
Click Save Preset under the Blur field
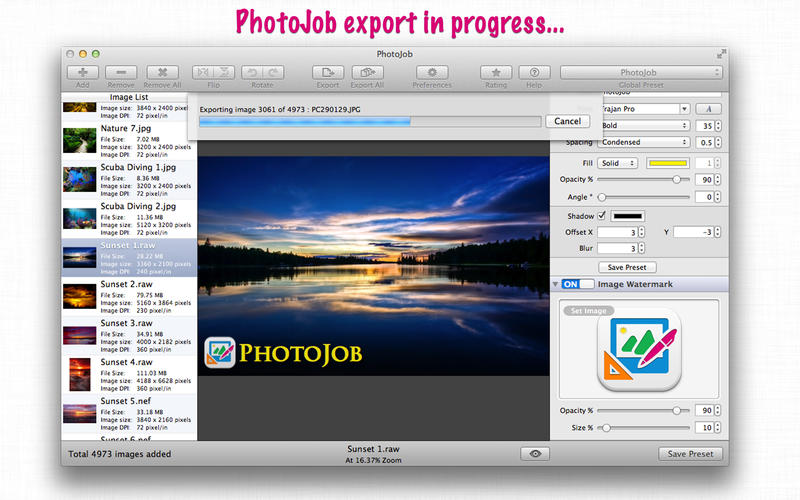tap(627, 267)
